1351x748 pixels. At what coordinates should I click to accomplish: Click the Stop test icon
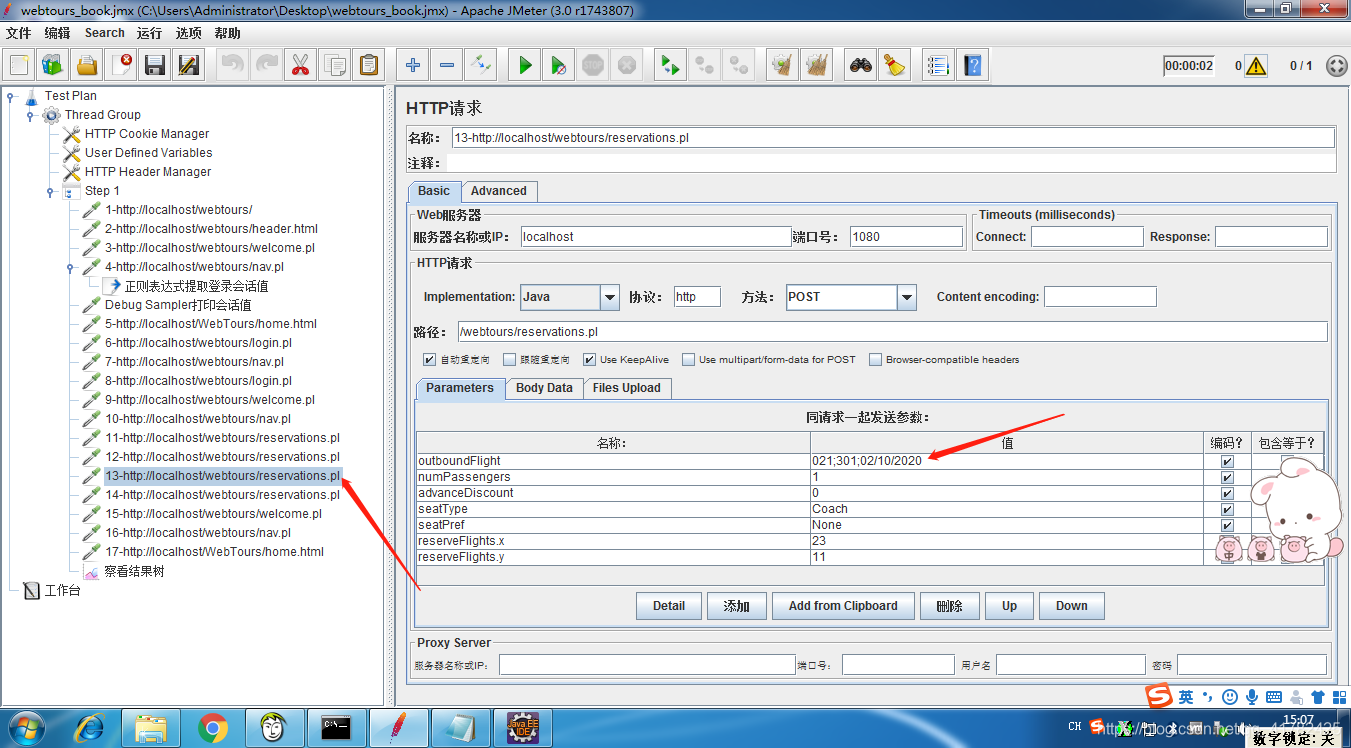point(593,66)
